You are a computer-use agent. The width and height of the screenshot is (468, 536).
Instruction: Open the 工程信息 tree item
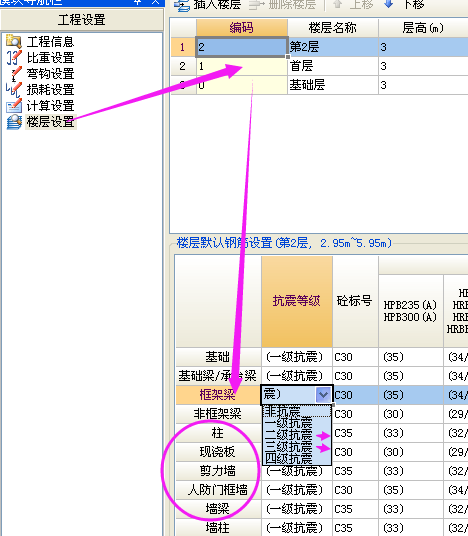[50, 41]
